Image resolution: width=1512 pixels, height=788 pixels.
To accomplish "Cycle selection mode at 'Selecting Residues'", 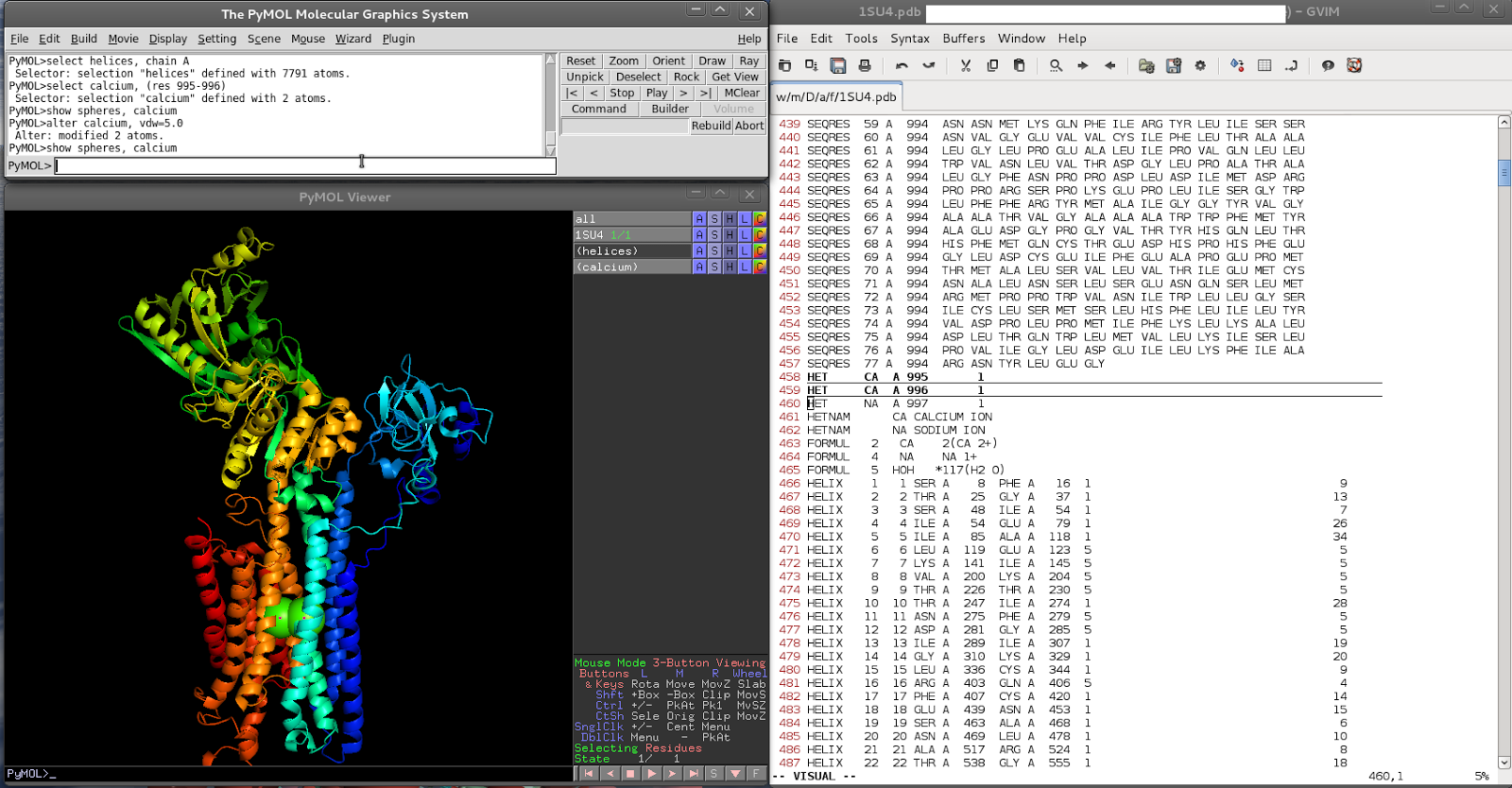I will 638,747.
